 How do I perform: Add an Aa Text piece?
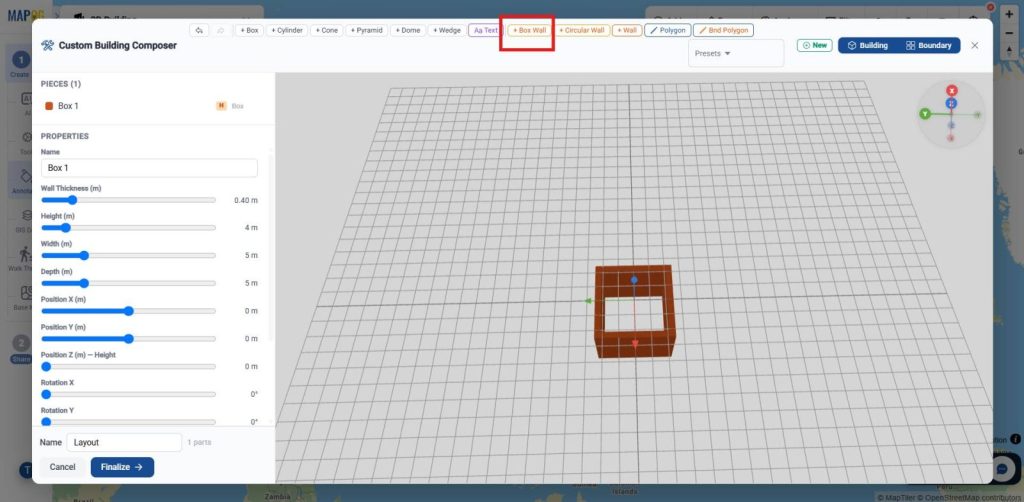tap(486, 30)
